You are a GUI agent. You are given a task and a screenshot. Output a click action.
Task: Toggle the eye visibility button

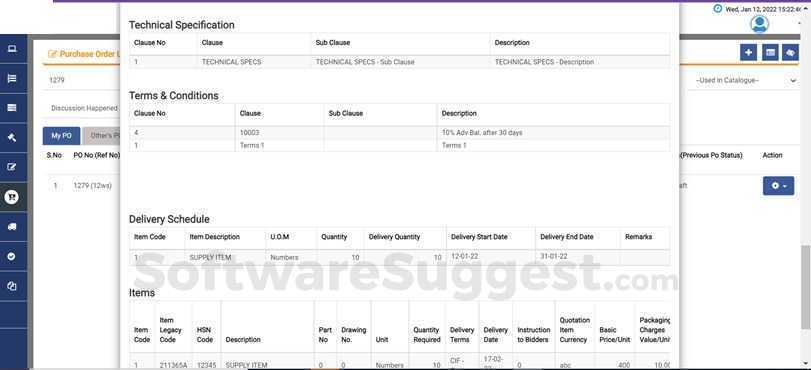click(x=790, y=52)
